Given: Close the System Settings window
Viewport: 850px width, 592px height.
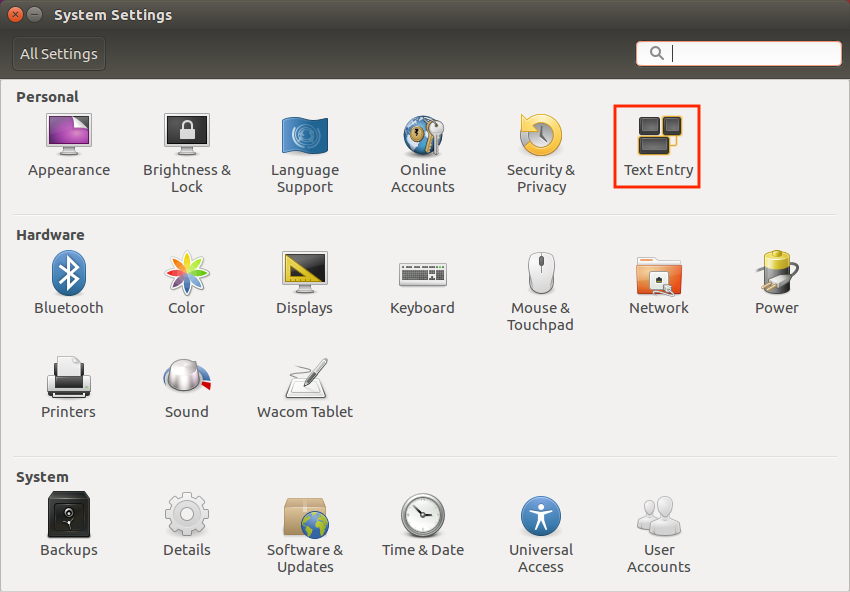Looking at the screenshot, I should point(15,15).
